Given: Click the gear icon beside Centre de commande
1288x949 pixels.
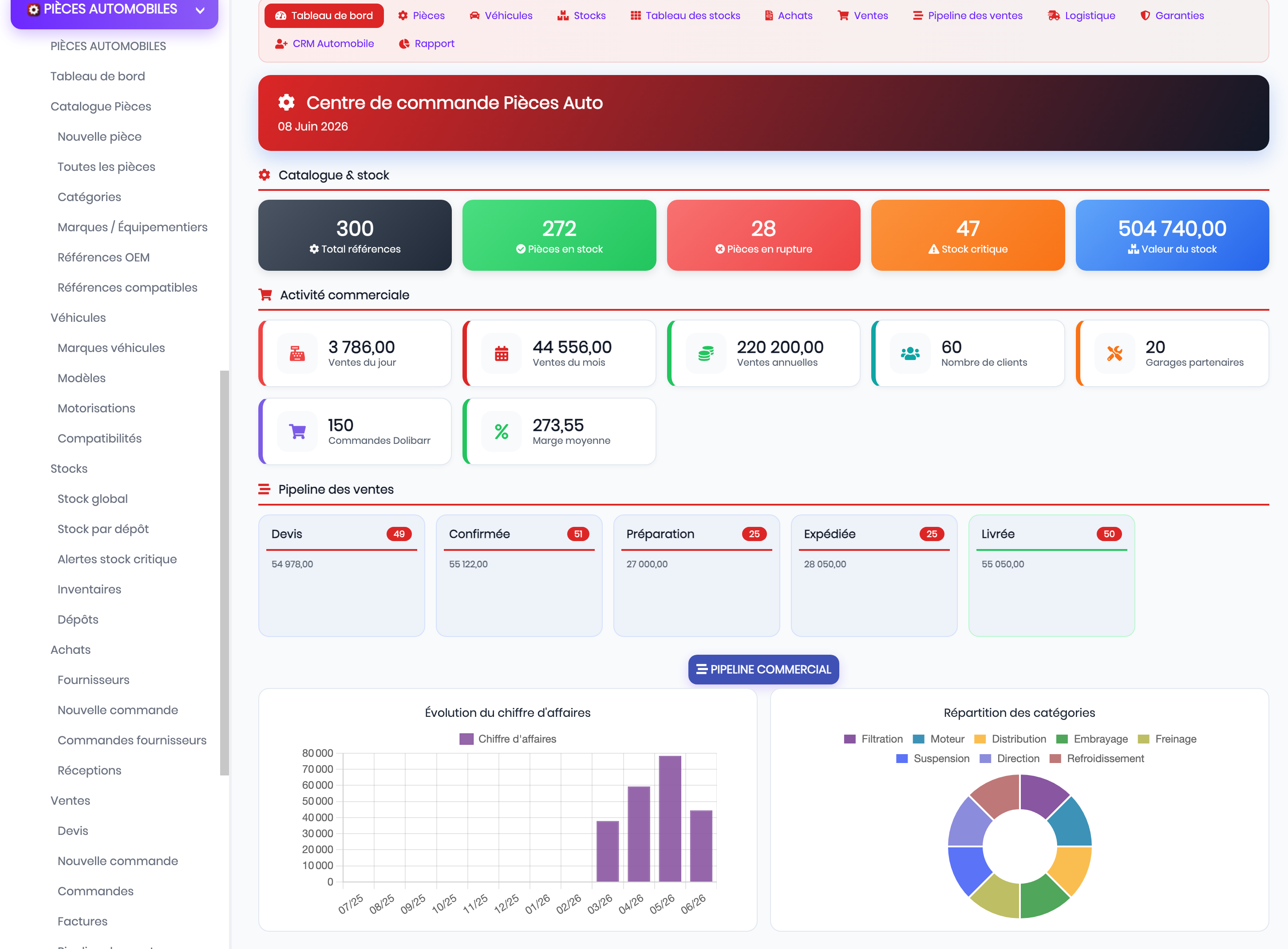Looking at the screenshot, I should (x=287, y=103).
